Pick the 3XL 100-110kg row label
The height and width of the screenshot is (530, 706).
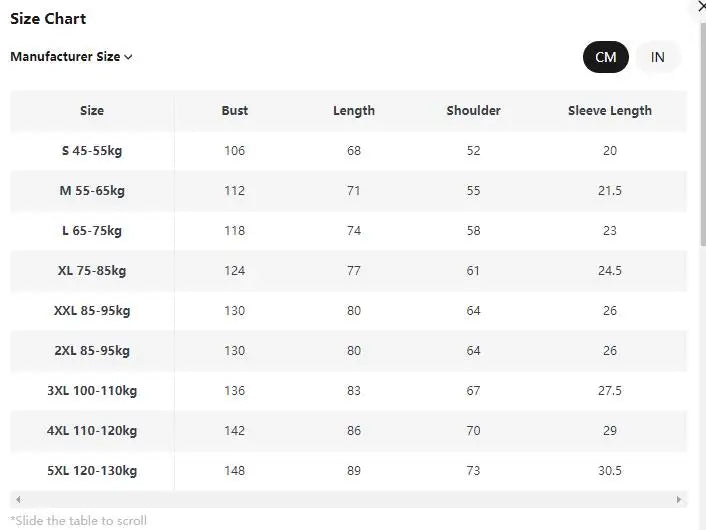pos(92,390)
